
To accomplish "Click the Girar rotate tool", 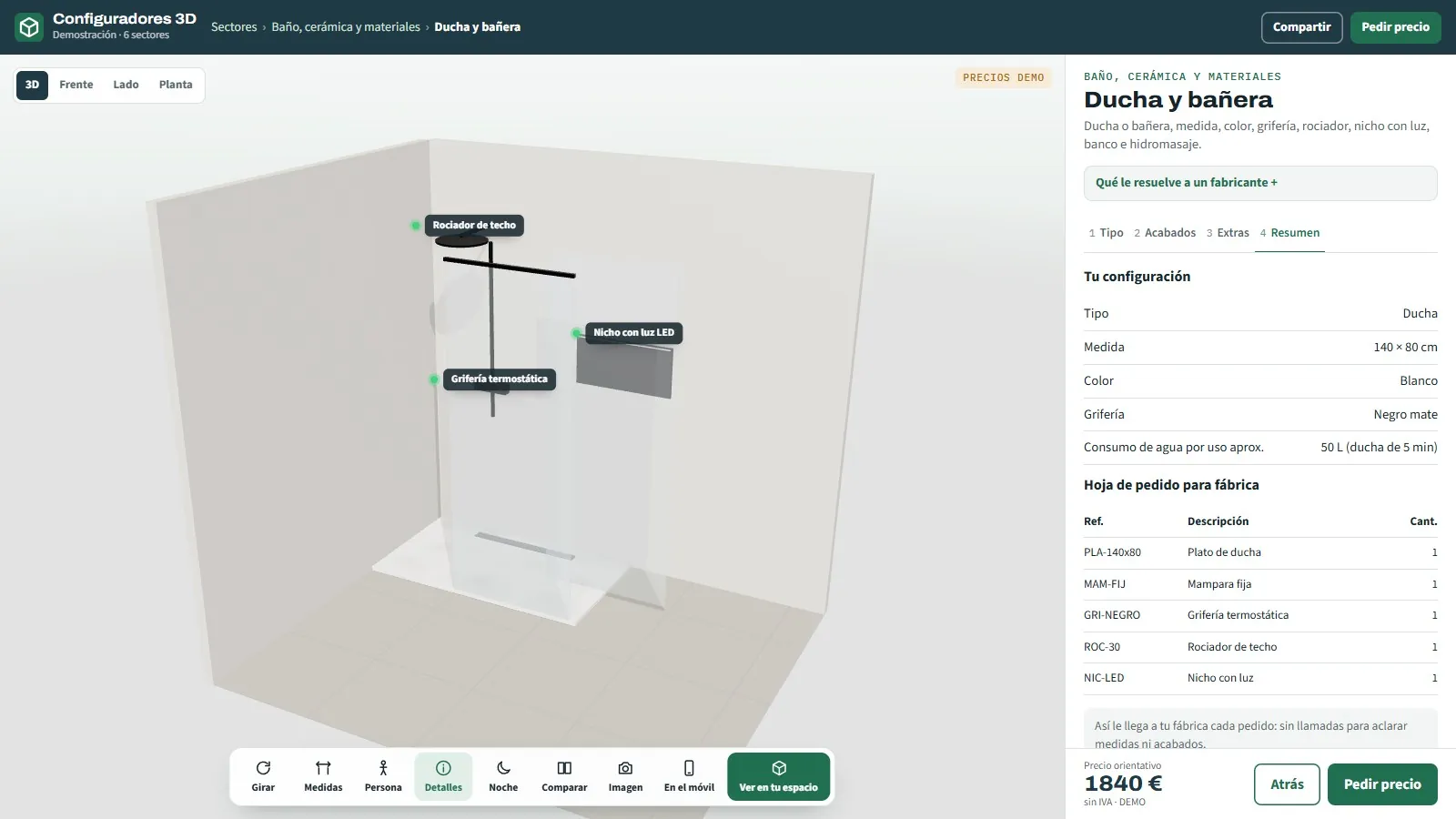I will pyautogui.click(x=263, y=776).
